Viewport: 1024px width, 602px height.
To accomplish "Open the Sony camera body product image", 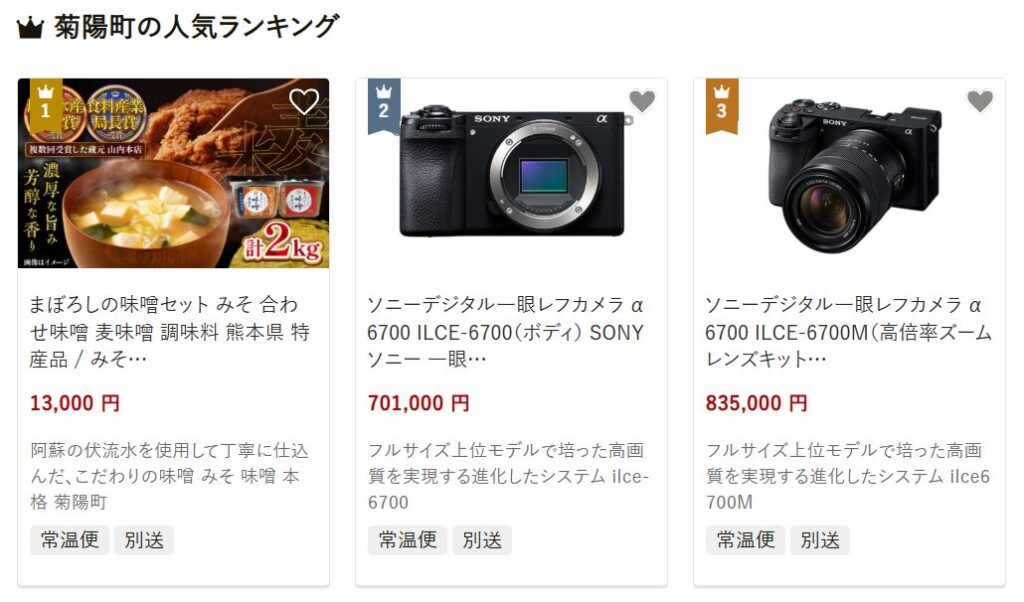I will pos(511,173).
